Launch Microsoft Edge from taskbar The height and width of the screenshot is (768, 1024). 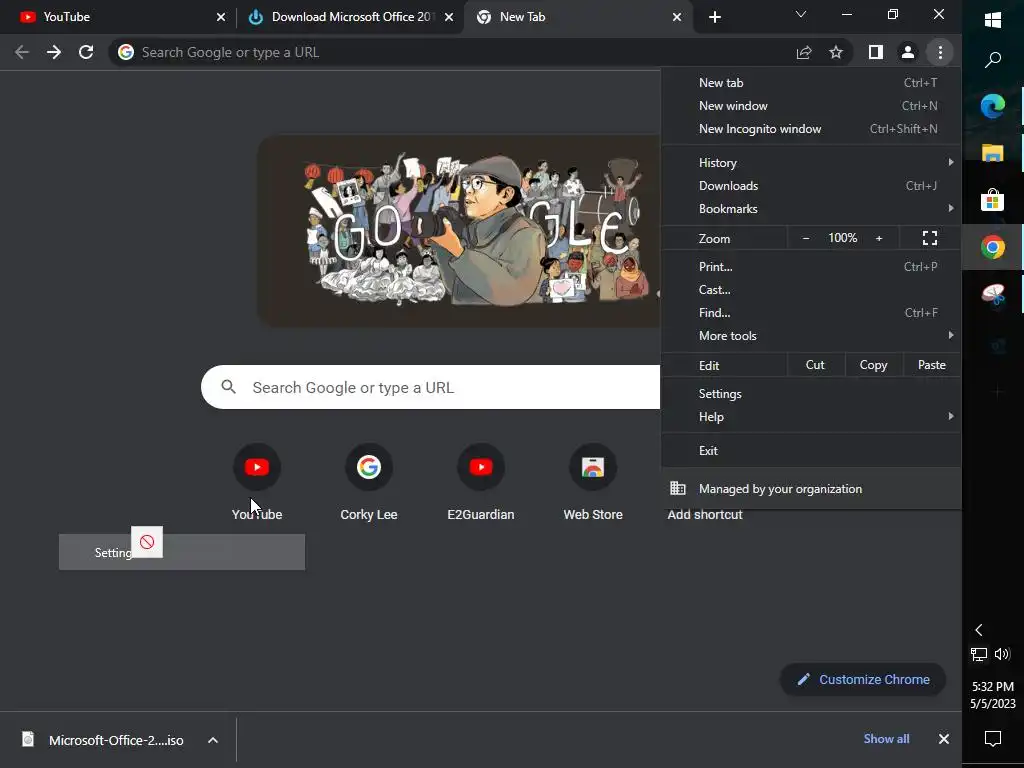[x=993, y=106]
